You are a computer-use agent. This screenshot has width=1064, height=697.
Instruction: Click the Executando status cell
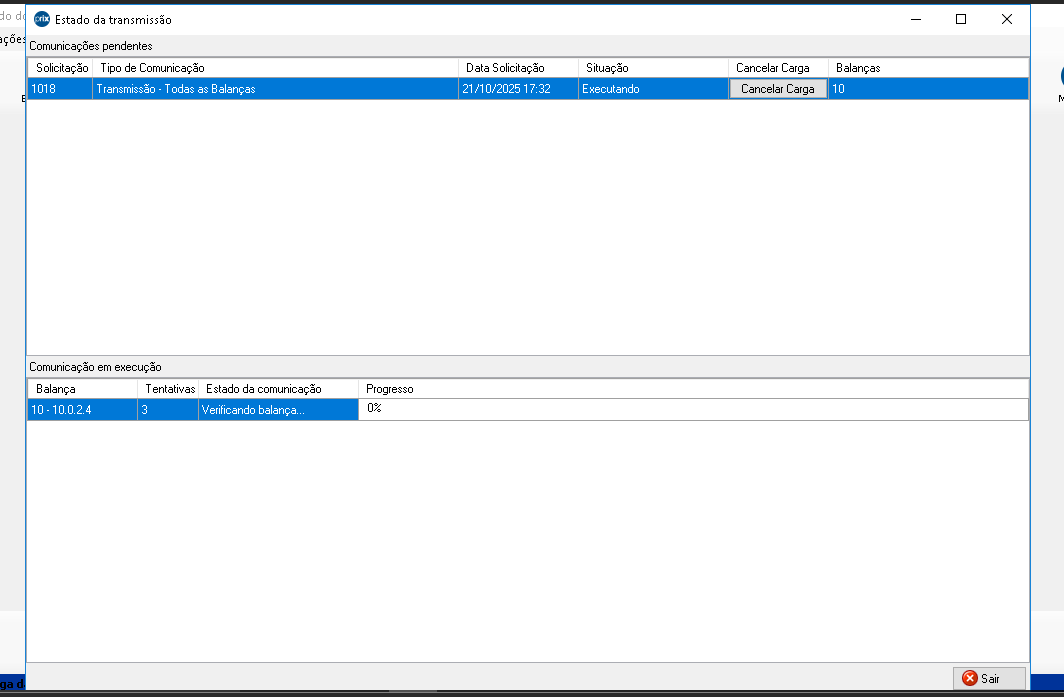652,89
